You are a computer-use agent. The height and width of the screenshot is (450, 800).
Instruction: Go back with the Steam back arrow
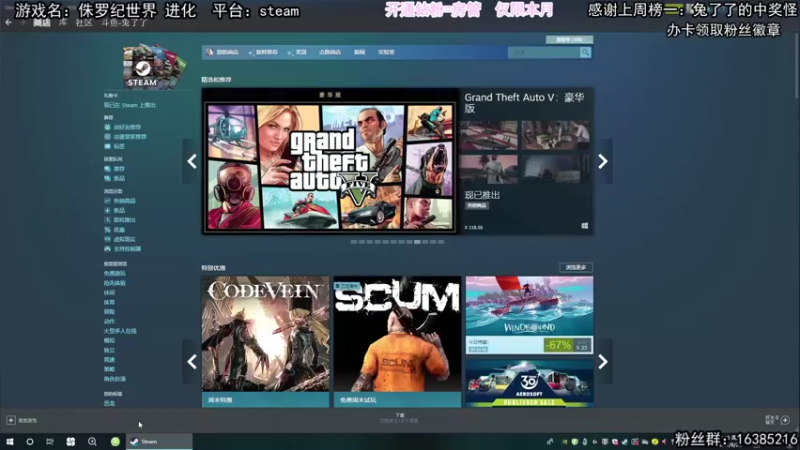click(x=8, y=22)
